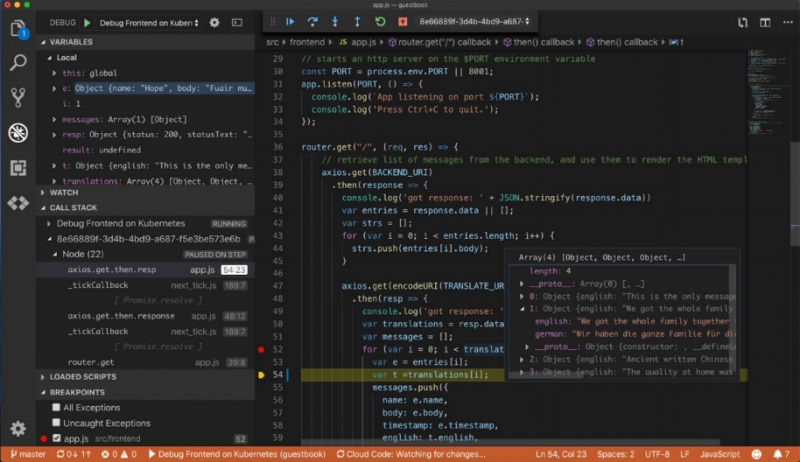Viewport: 800px width, 462px height.
Task: Select axios.get.then.resp stack frame
Action: [145, 269]
